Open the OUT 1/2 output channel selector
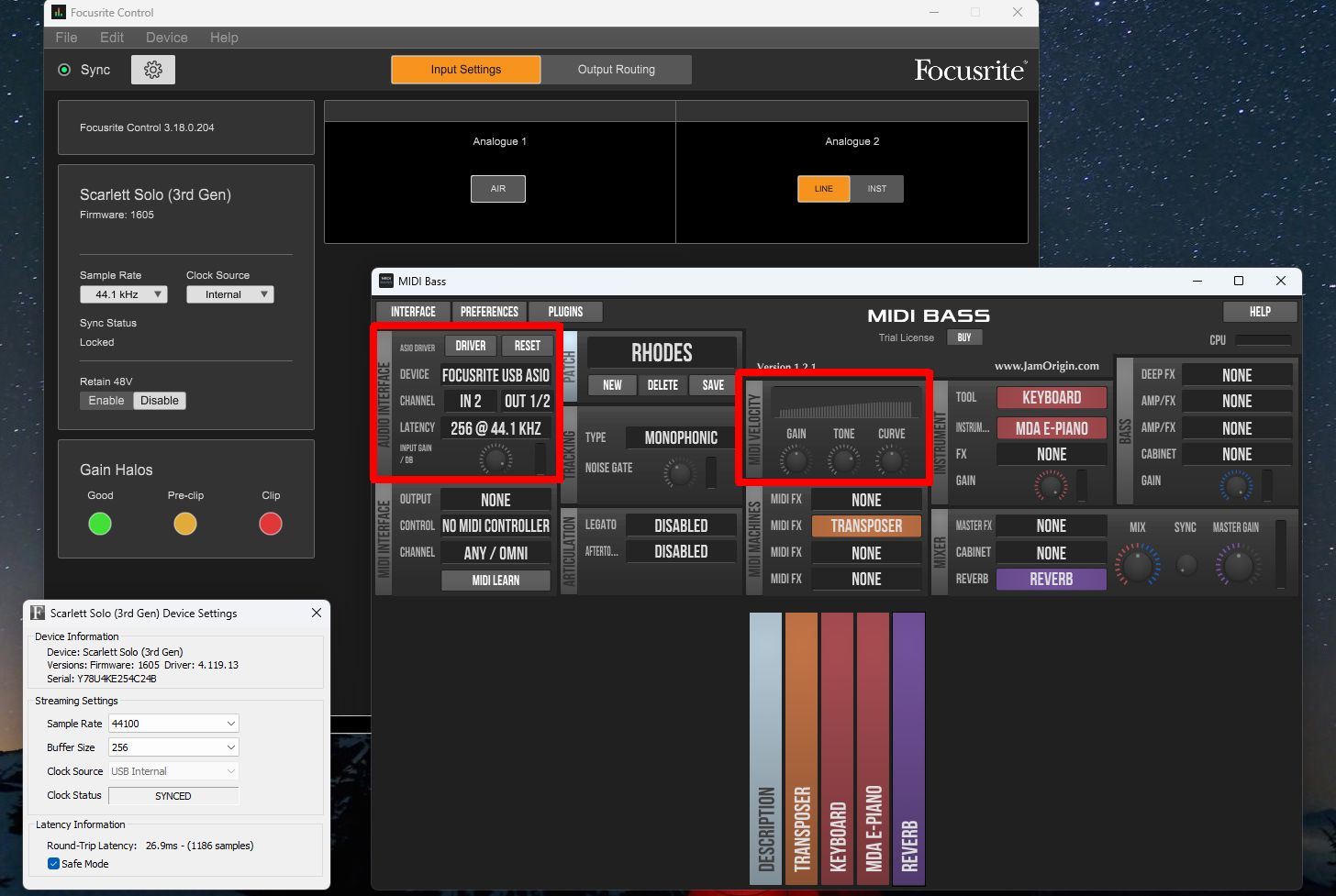The image size is (1336, 896). [527, 401]
